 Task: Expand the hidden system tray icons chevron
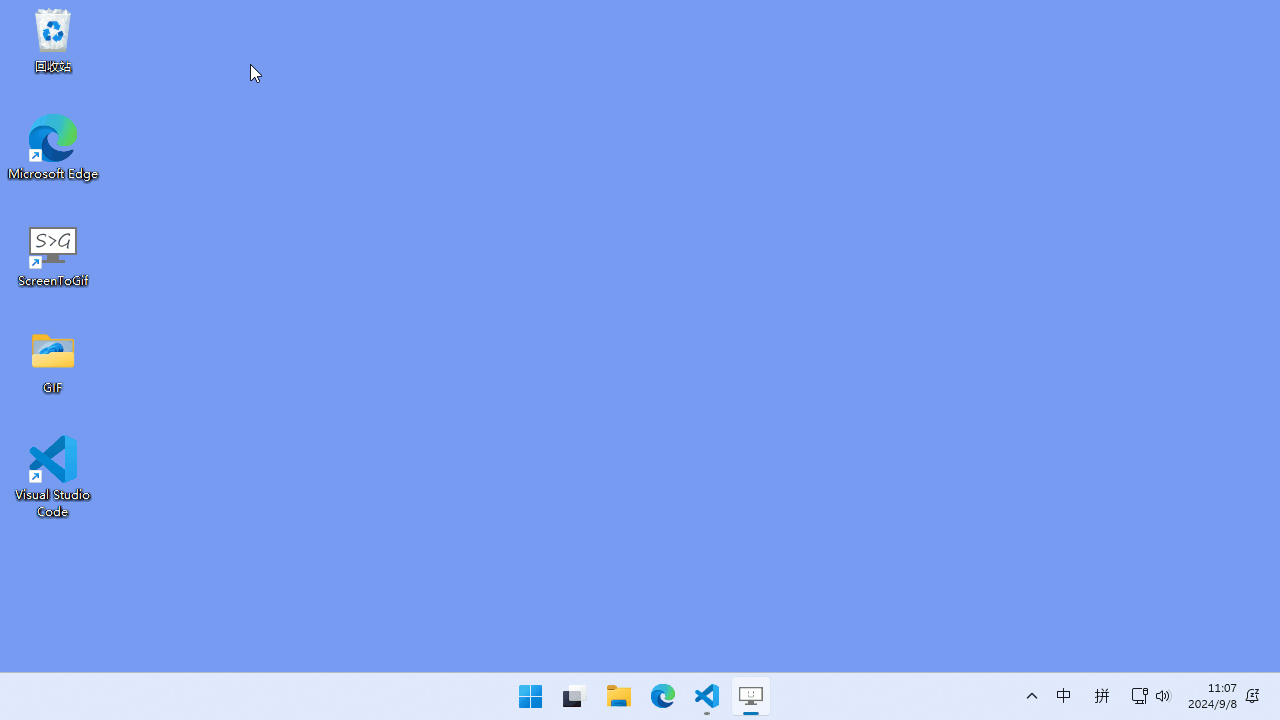click(x=1032, y=696)
